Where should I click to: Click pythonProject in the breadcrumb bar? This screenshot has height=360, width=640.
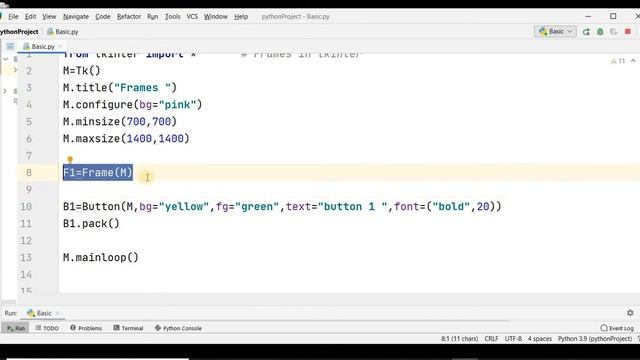19,31
